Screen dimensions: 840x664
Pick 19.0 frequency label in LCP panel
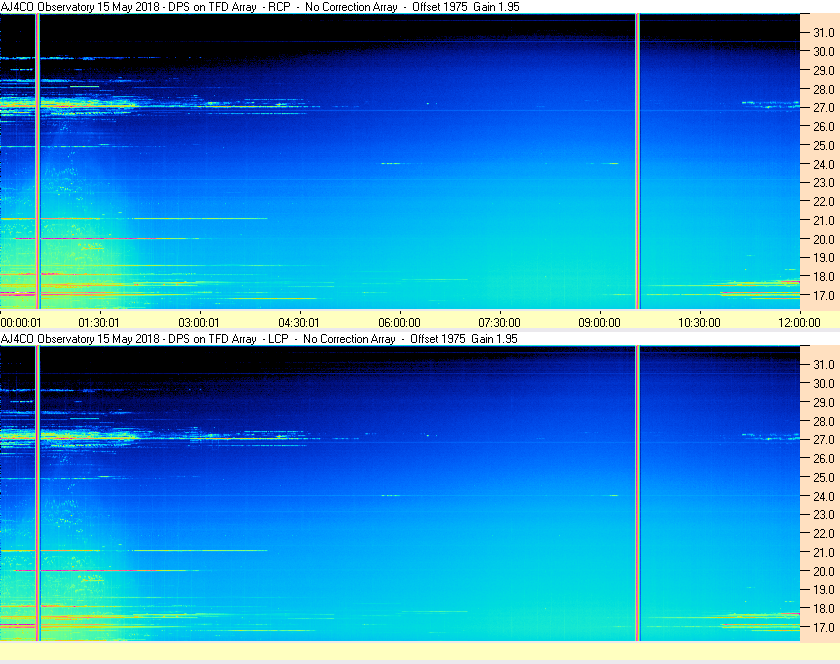click(x=824, y=590)
